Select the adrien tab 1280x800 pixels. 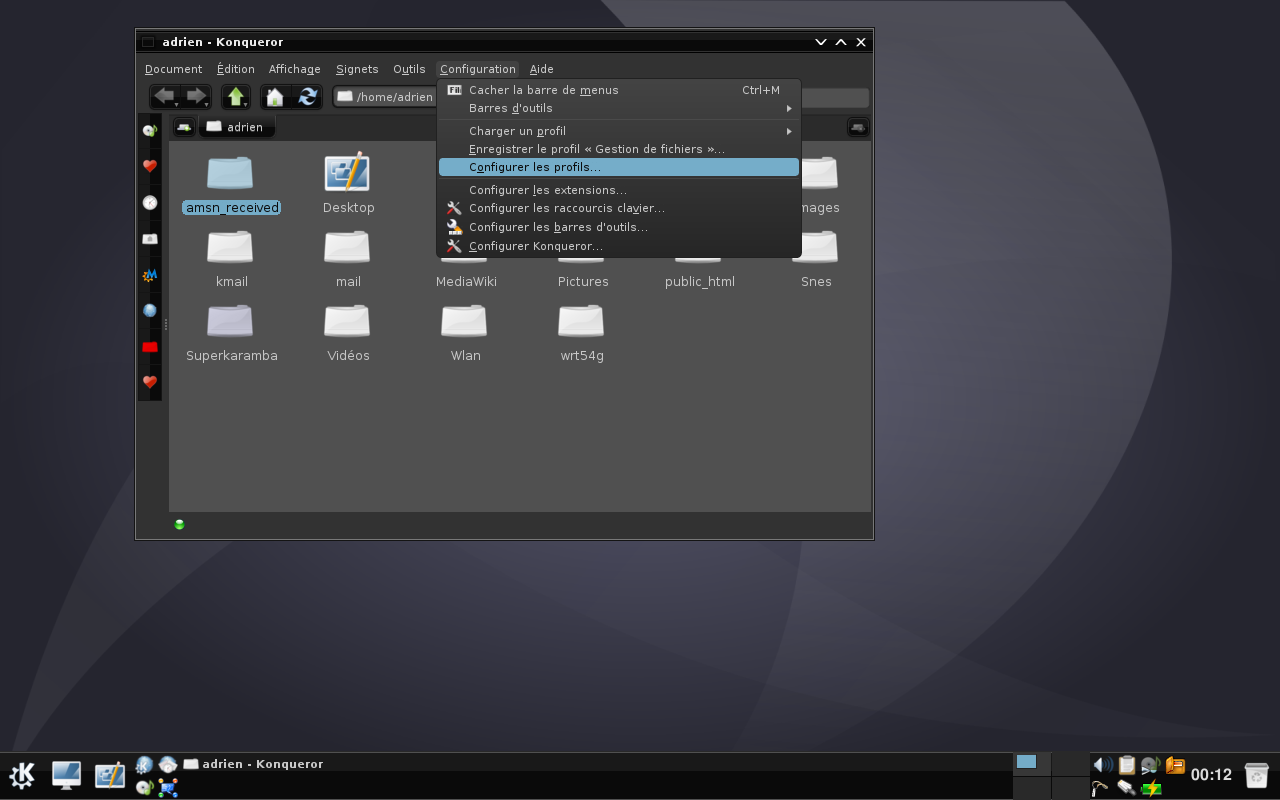(x=235, y=127)
